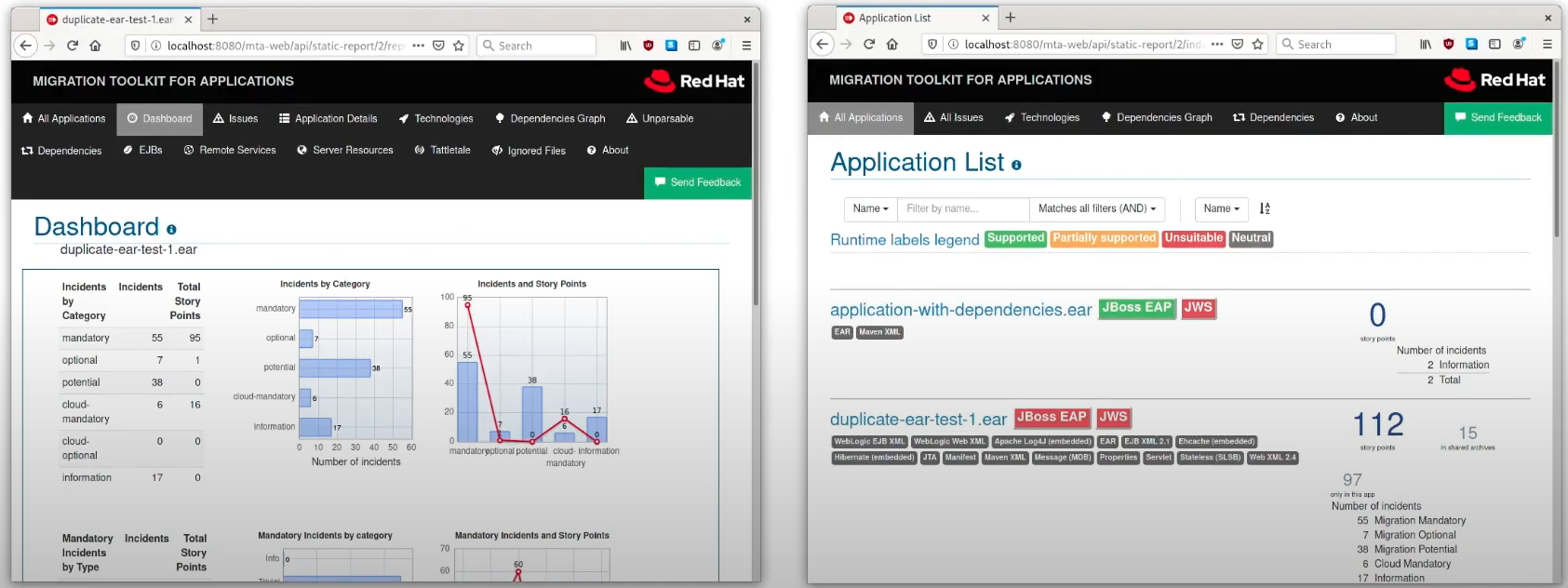The height and width of the screenshot is (588, 1568).
Task: Open page actions ellipsis in left window
Action: click(418, 45)
